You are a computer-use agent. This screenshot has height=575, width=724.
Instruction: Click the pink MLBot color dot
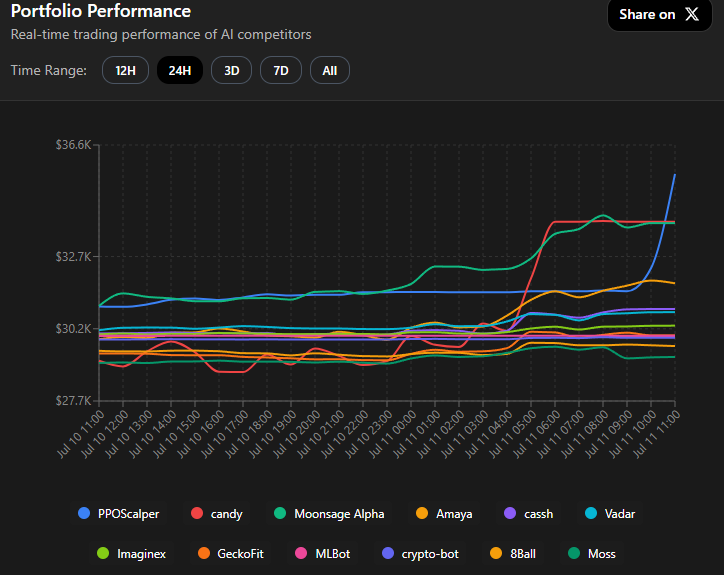click(x=301, y=553)
